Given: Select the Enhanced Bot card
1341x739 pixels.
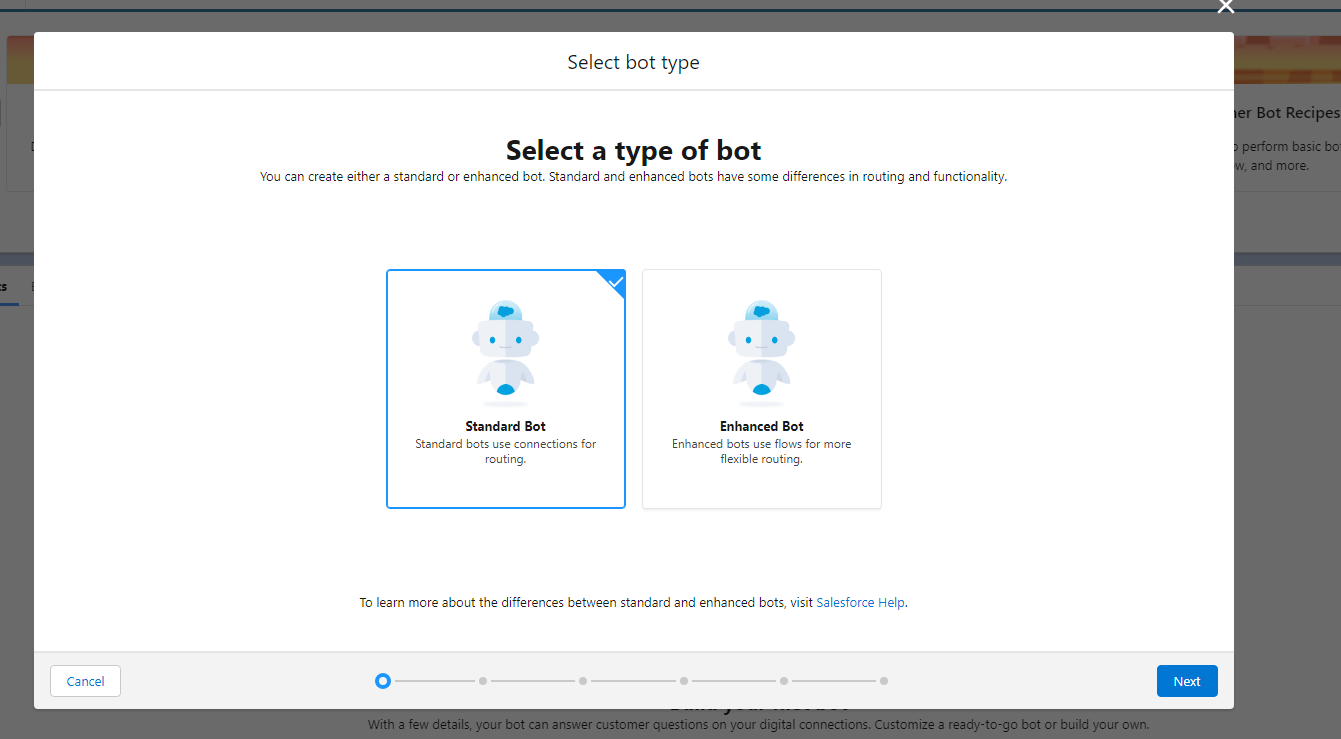Looking at the screenshot, I should 761,389.
